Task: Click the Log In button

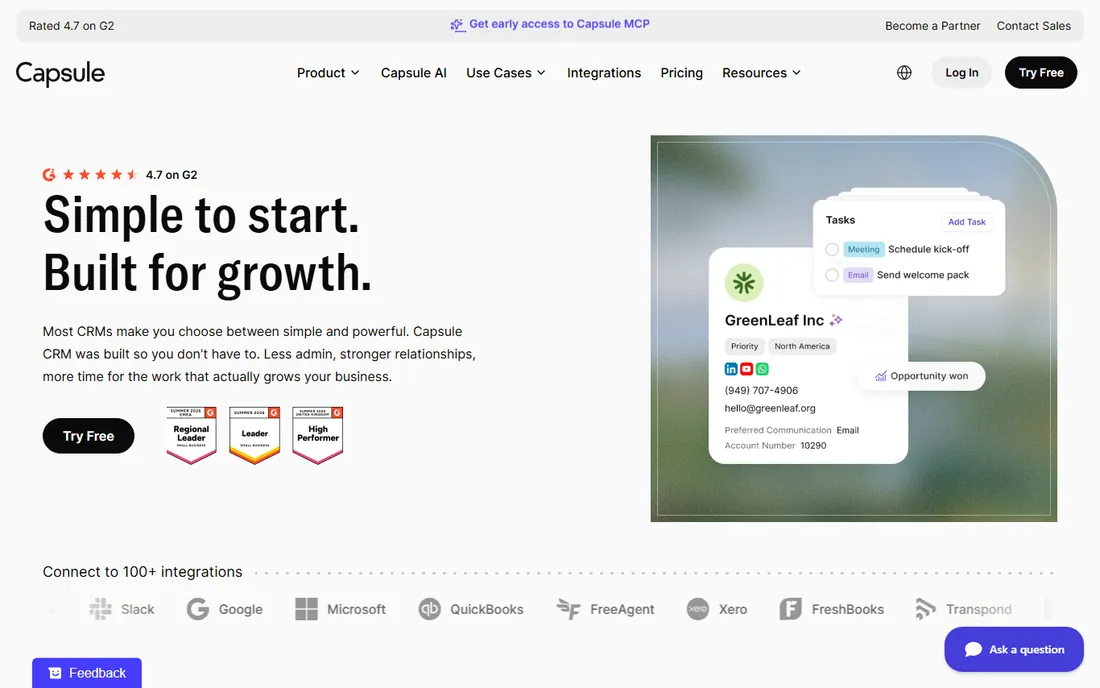Action: 961,72
